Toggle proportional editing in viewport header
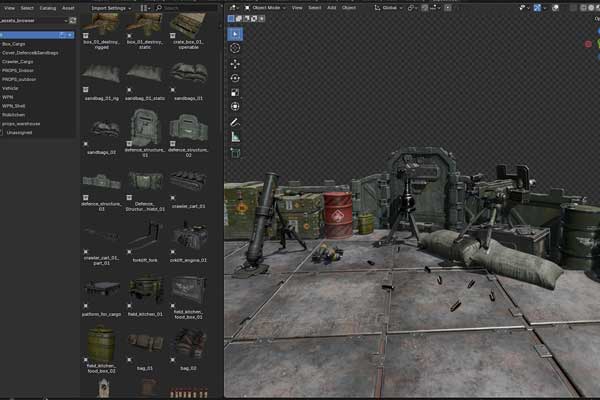 448,8
